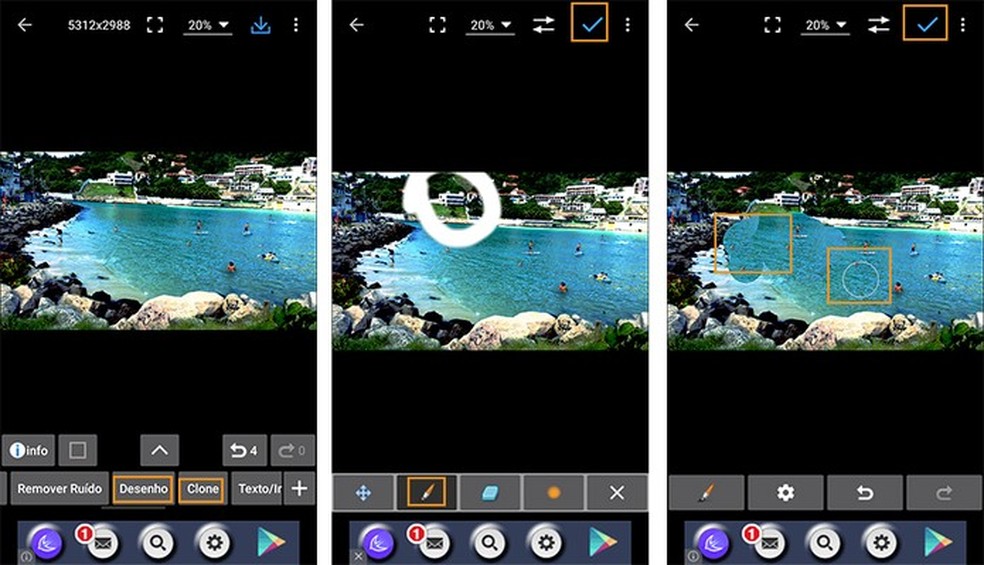Open Play Store icon in middle ad bar
Viewport: 984px width, 565px height.
pos(602,542)
